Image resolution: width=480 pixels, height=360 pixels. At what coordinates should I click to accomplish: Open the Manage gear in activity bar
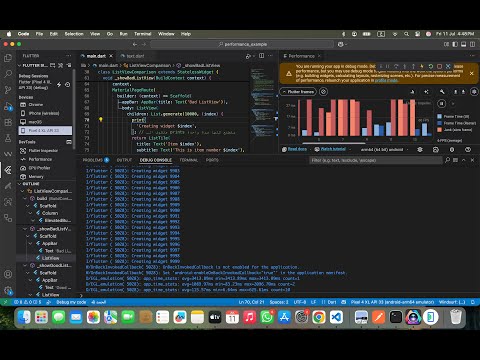[8, 290]
